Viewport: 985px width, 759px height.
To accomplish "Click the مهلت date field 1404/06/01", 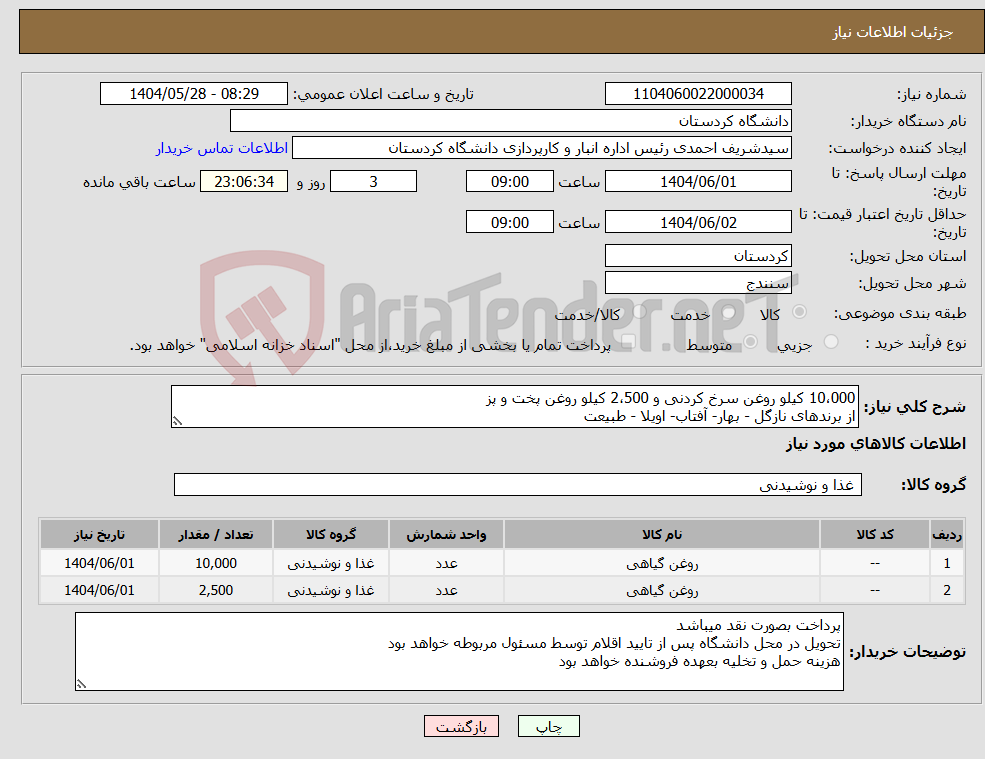I will 697,181.
